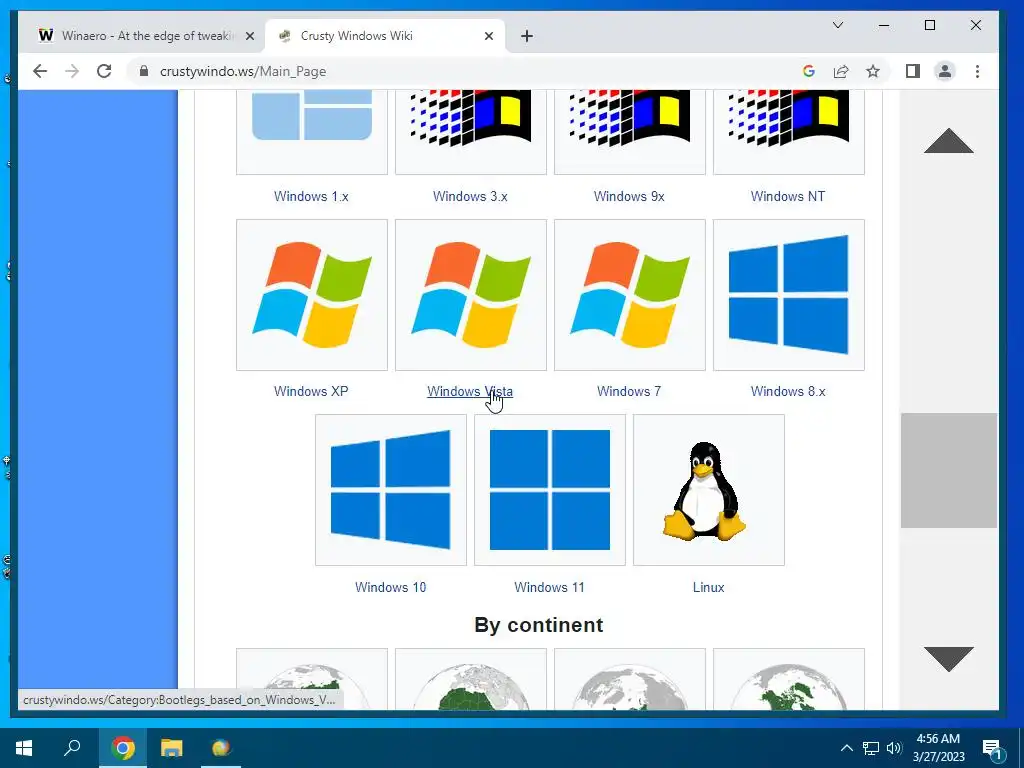Viewport: 1024px width, 768px height.
Task: Click the Google icon in the address bar
Action: click(808, 71)
